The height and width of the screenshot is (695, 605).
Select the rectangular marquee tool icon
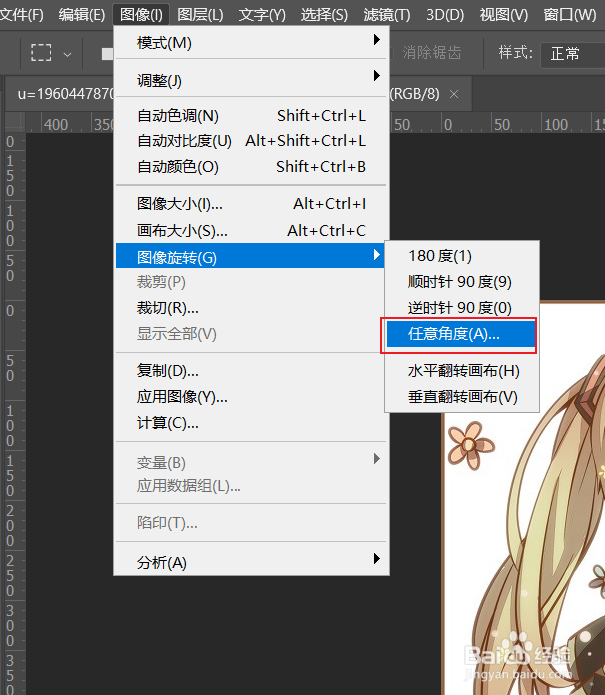click(x=41, y=53)
